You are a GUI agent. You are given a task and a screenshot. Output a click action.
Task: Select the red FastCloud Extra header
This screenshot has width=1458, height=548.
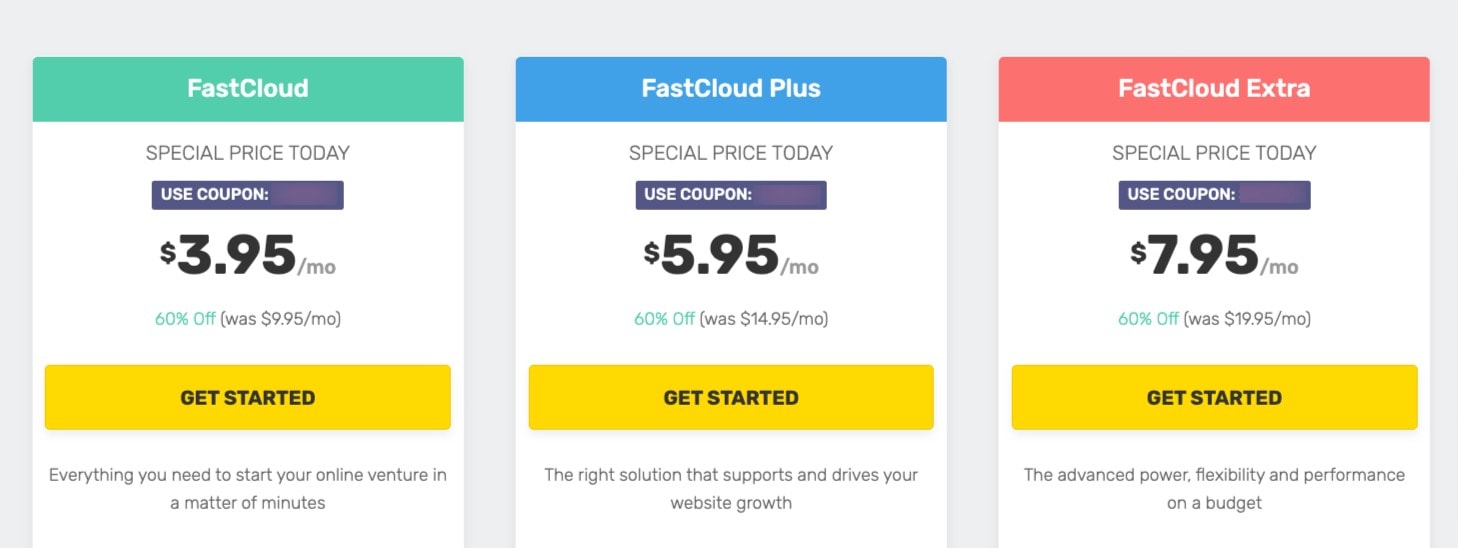click(x=1214, y=89)
